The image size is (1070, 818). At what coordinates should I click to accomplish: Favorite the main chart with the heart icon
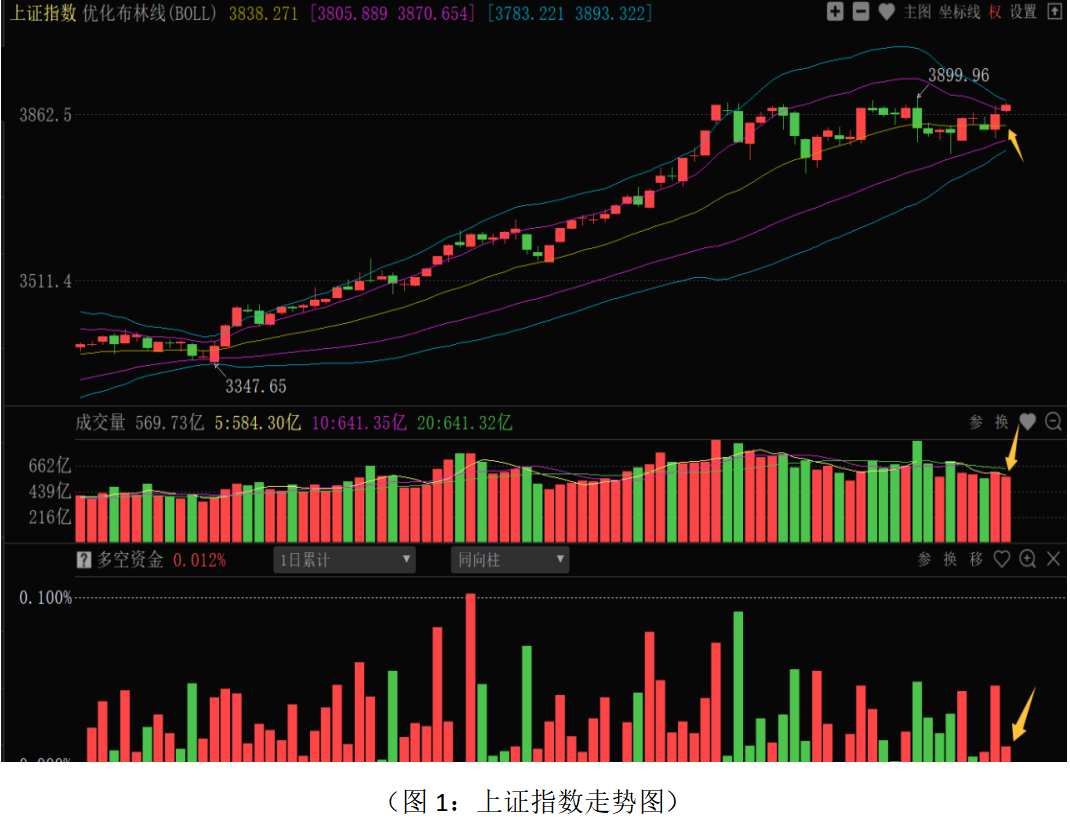pyautogui.click(x=886, y=12)
